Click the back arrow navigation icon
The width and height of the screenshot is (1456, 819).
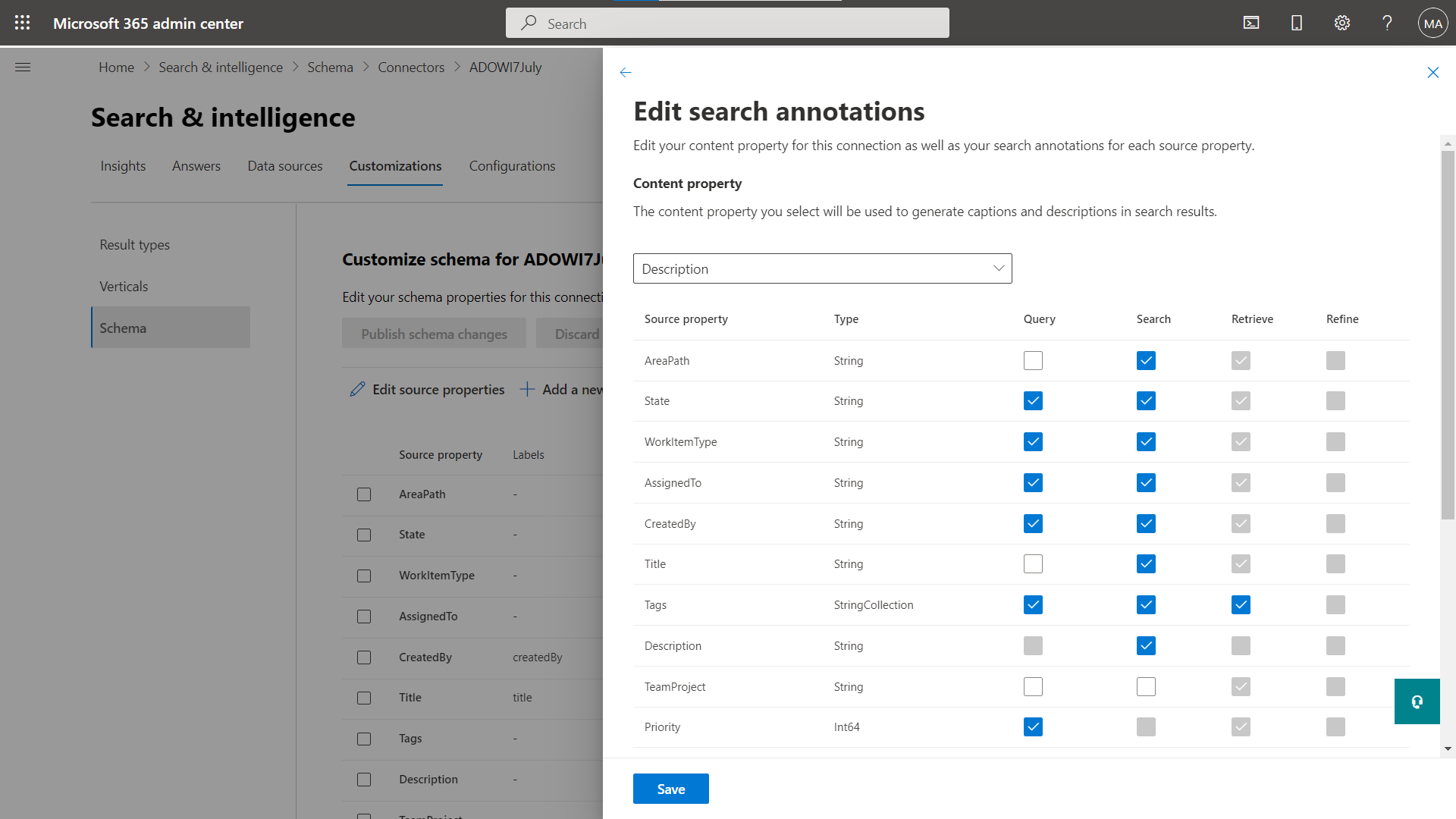coord(626,70)
